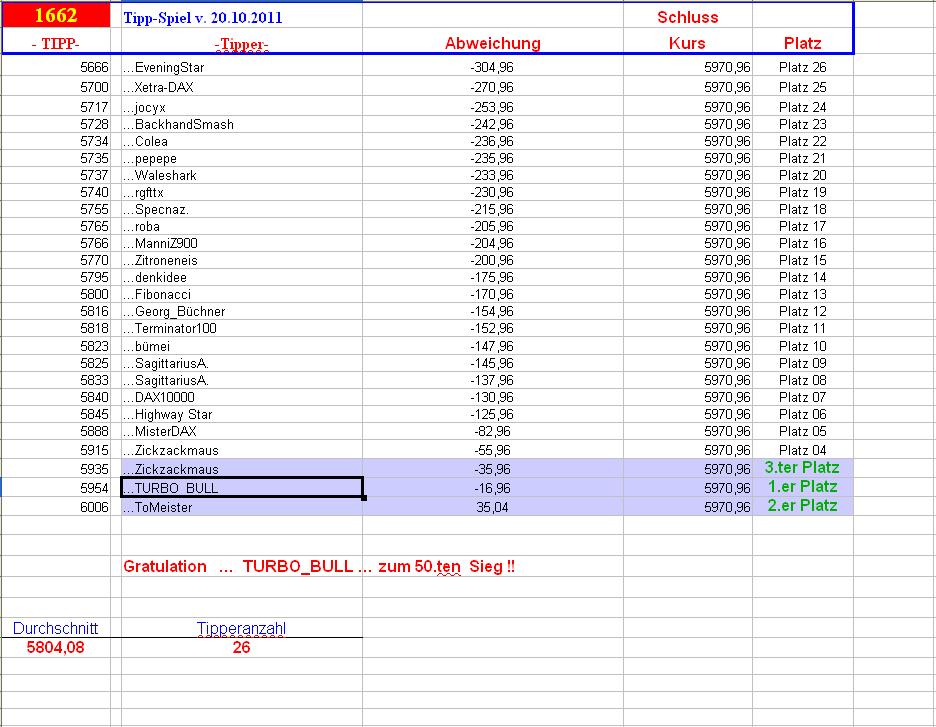Select the jocyx name cell
936x727 pixels.
click(242, 107)
